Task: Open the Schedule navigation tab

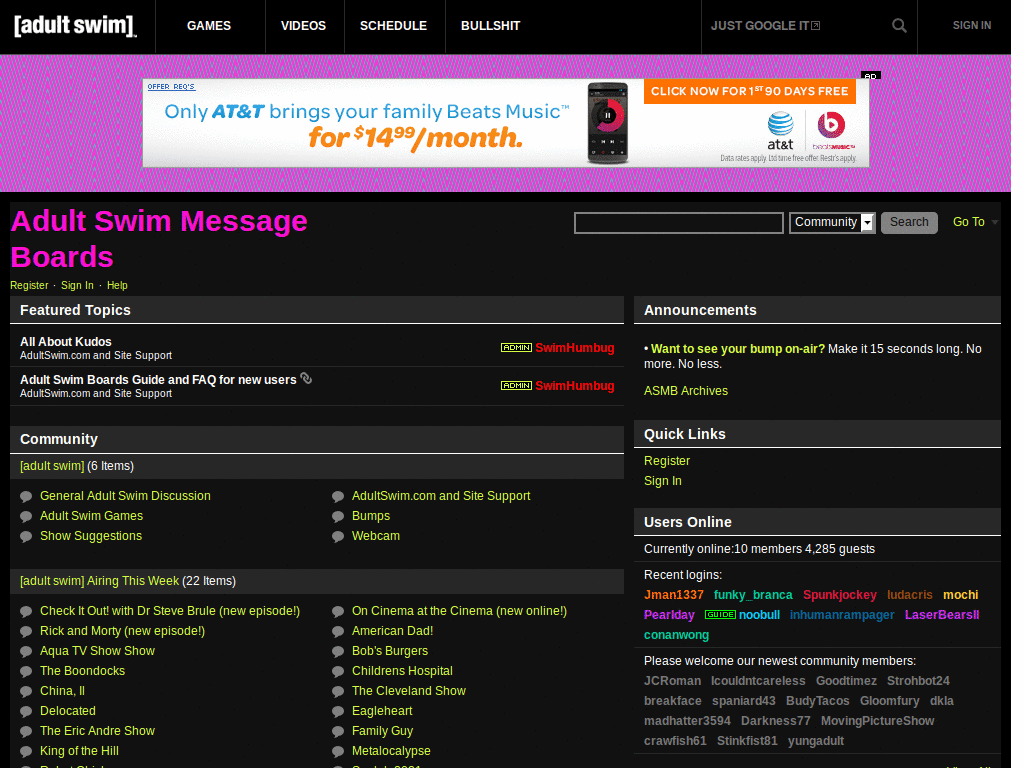Action: click(x=393, y=26)
